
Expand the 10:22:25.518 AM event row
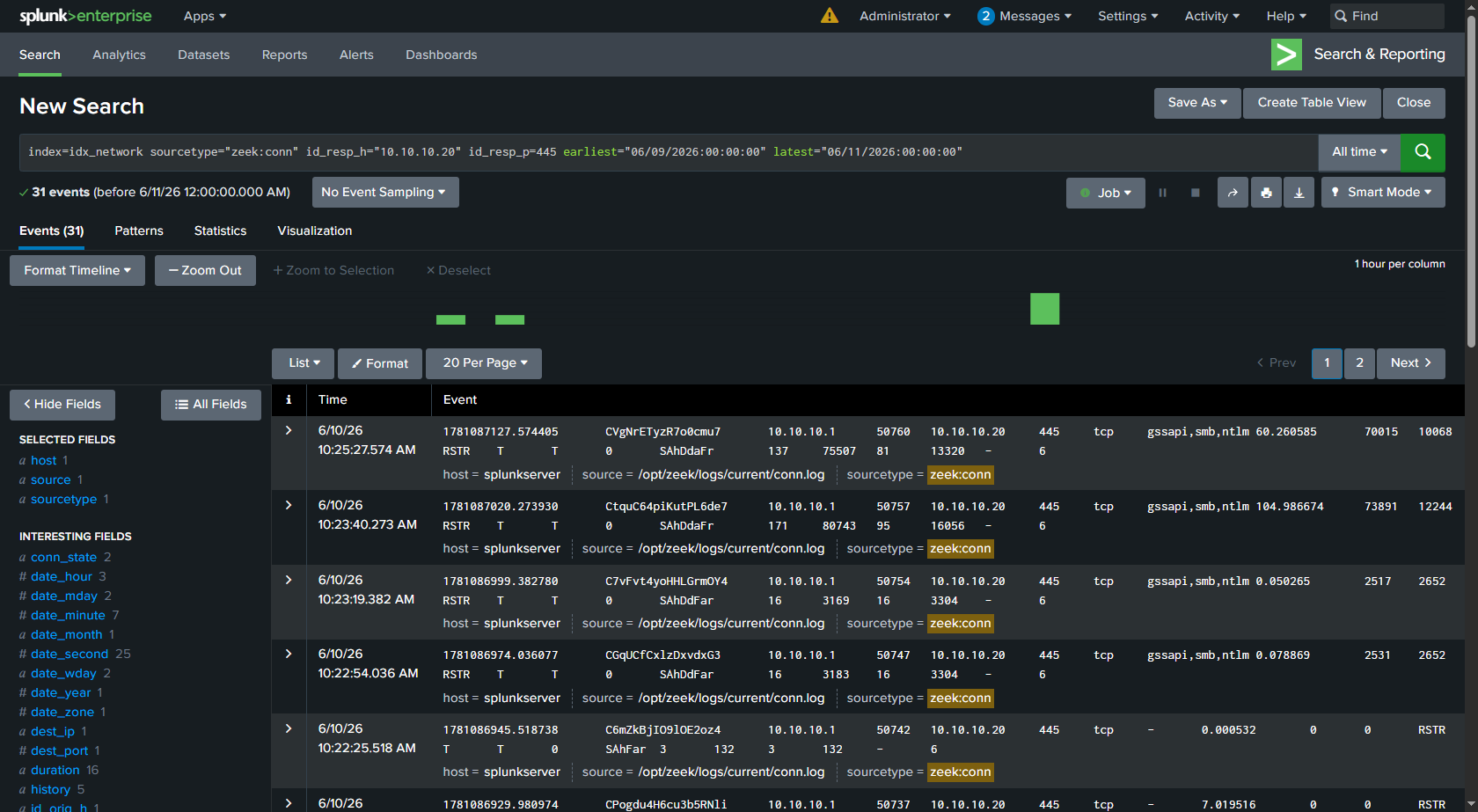point(289,728)
